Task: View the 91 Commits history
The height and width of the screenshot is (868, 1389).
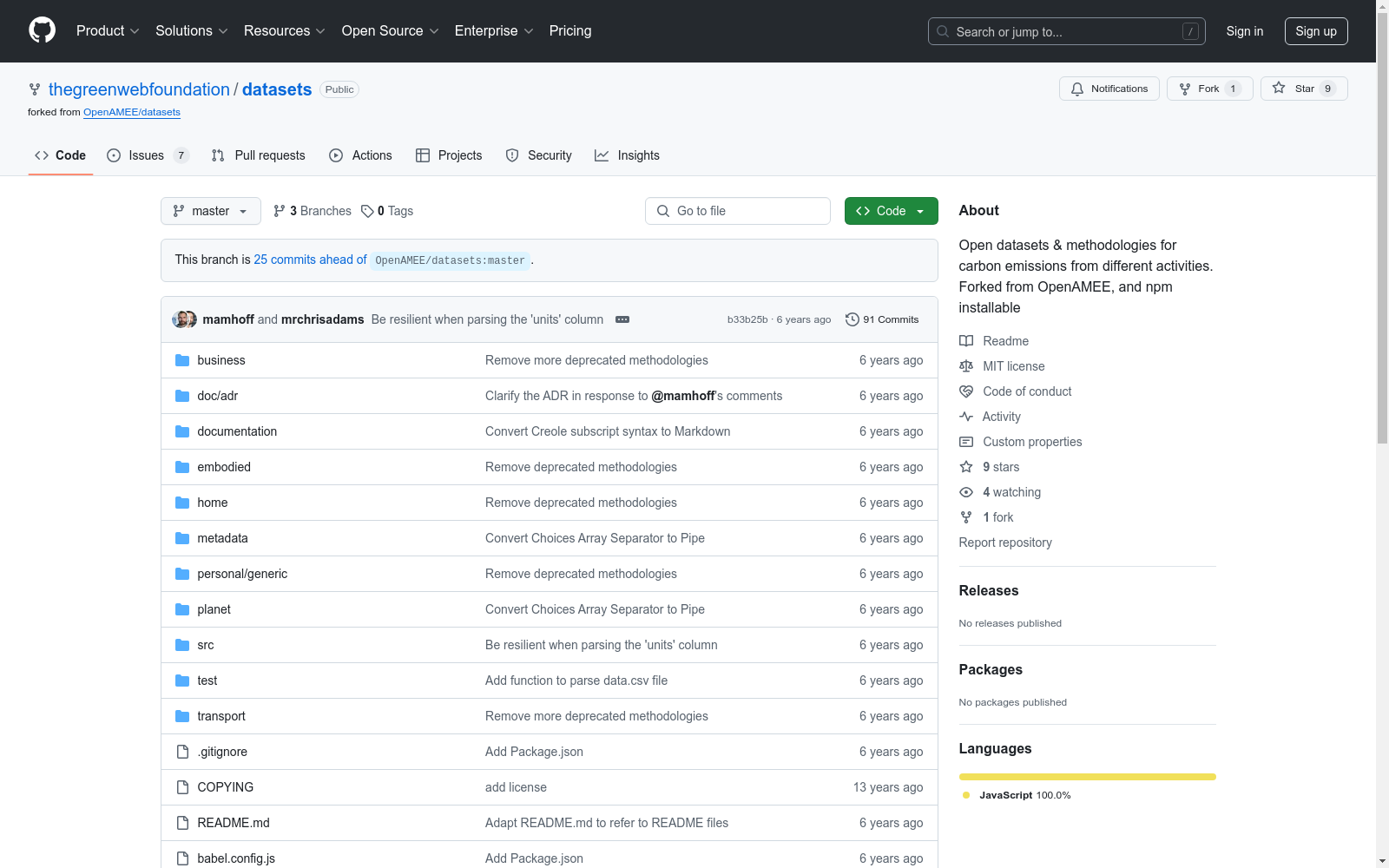Action: [x=882, y=319]
